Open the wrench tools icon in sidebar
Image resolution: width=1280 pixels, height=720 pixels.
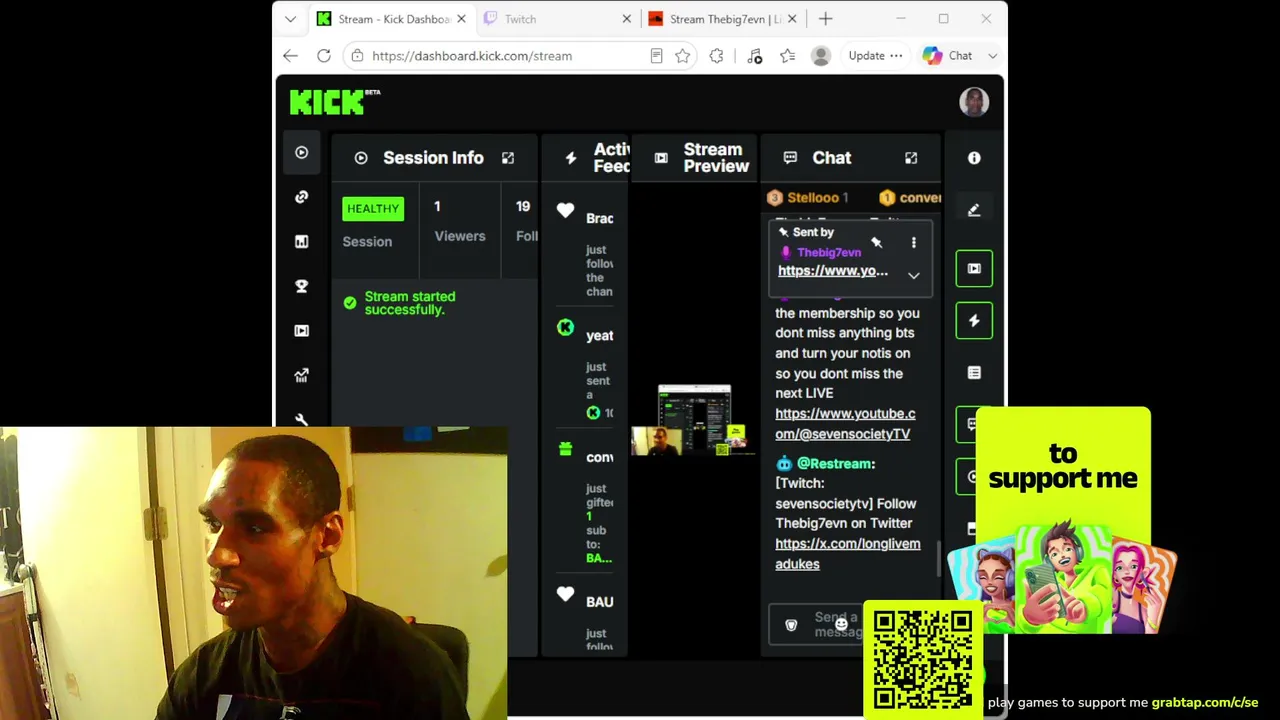coord(301,419)
